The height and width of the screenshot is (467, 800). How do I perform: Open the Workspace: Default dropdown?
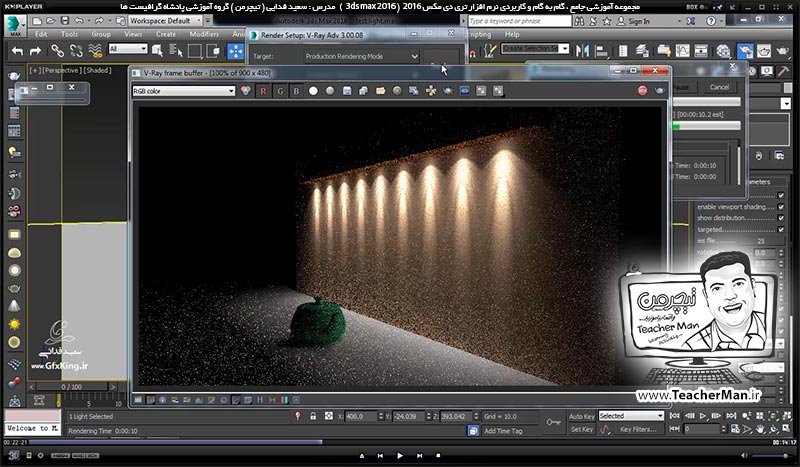click(x=165, y=21)
